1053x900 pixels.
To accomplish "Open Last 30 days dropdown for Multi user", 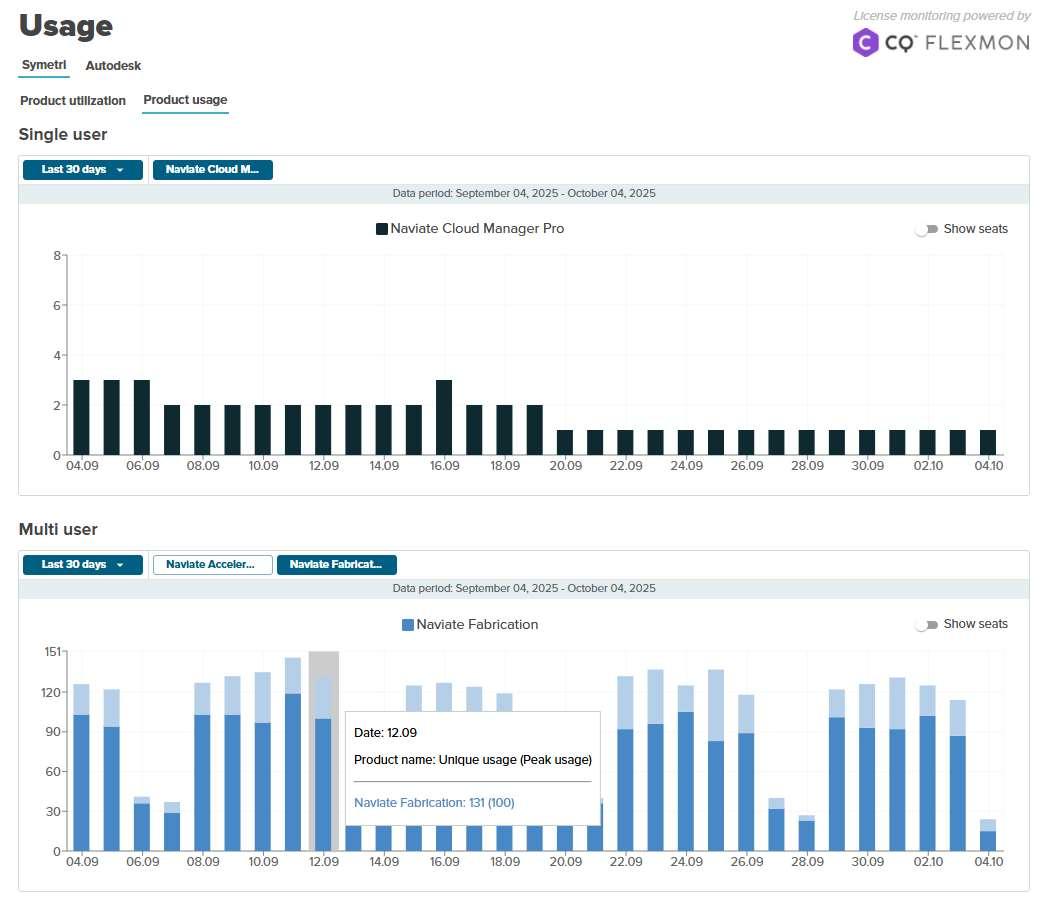I will [83, 565].
